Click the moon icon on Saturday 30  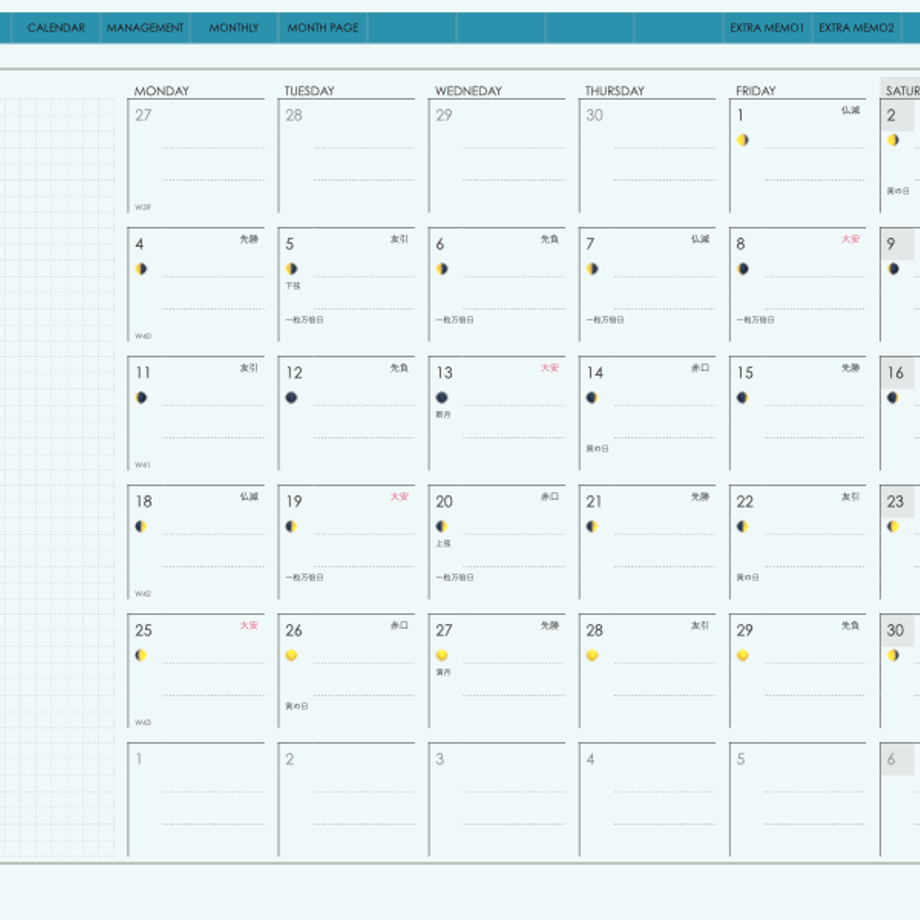[893, 655]
